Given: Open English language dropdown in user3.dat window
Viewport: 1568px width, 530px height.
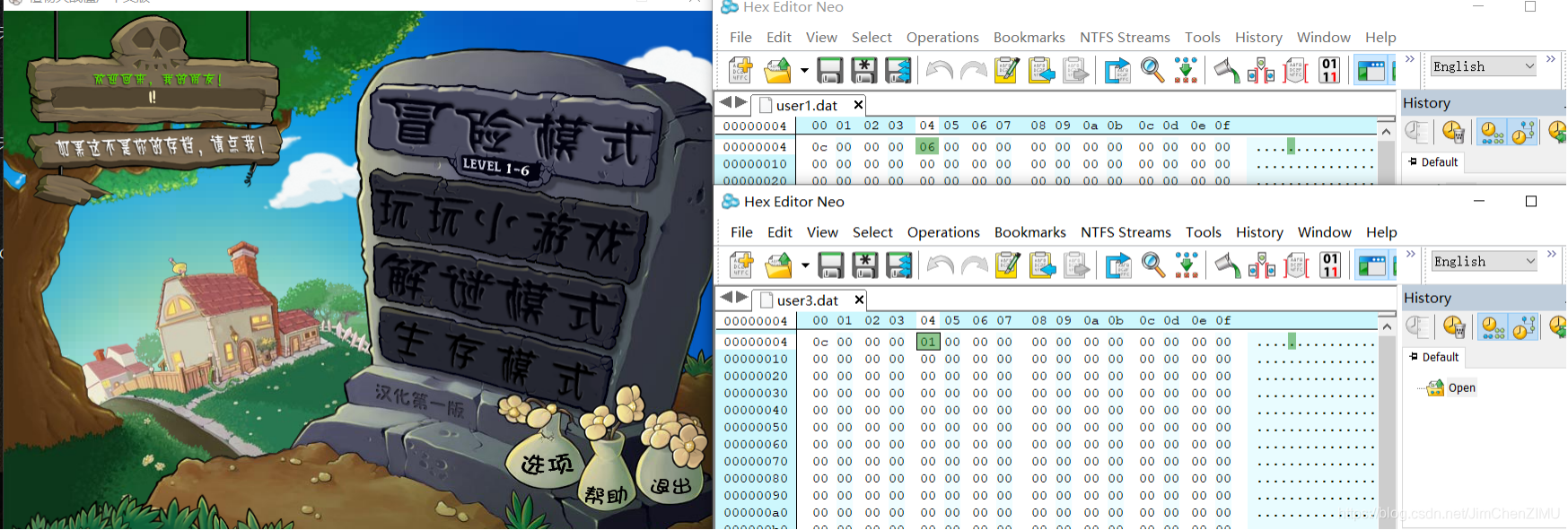Looking at the screenshot, I should (1485, 261).
